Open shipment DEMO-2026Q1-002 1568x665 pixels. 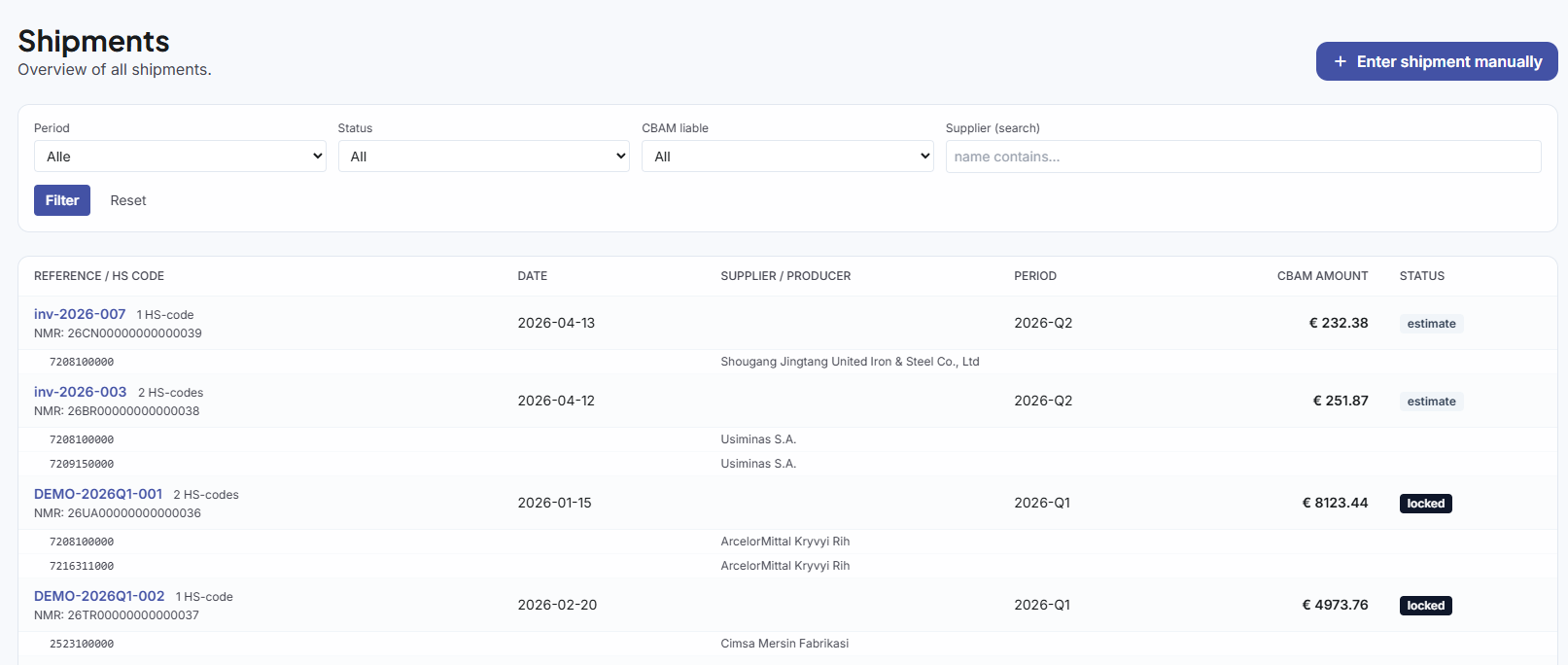[x=99, y=596]
